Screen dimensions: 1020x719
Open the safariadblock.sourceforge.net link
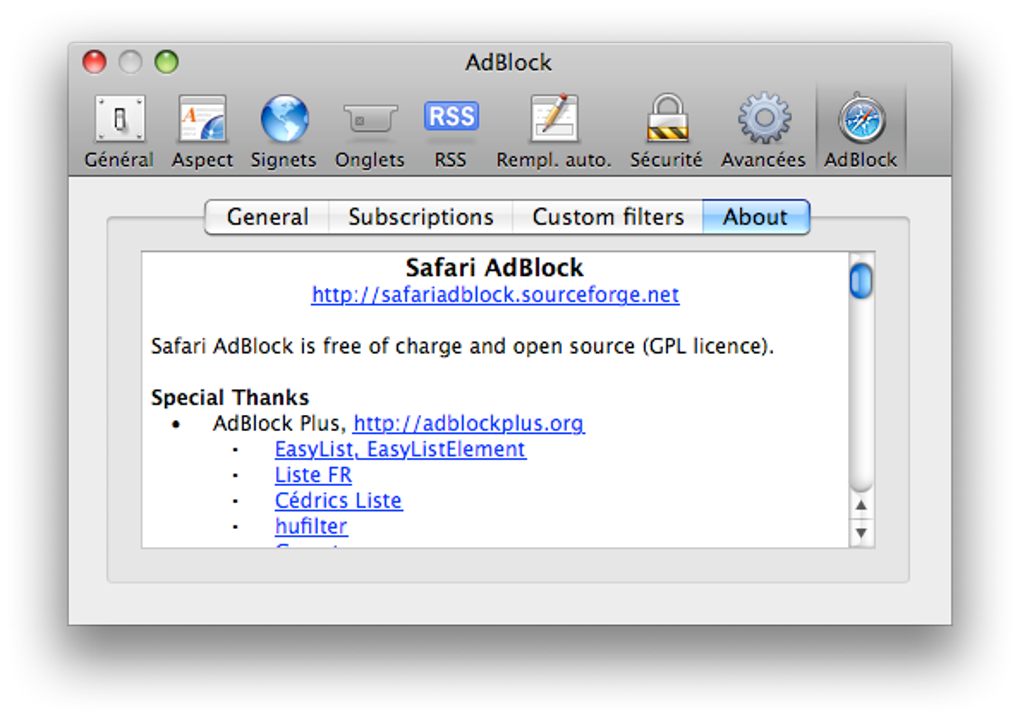(x=495, y=295)
